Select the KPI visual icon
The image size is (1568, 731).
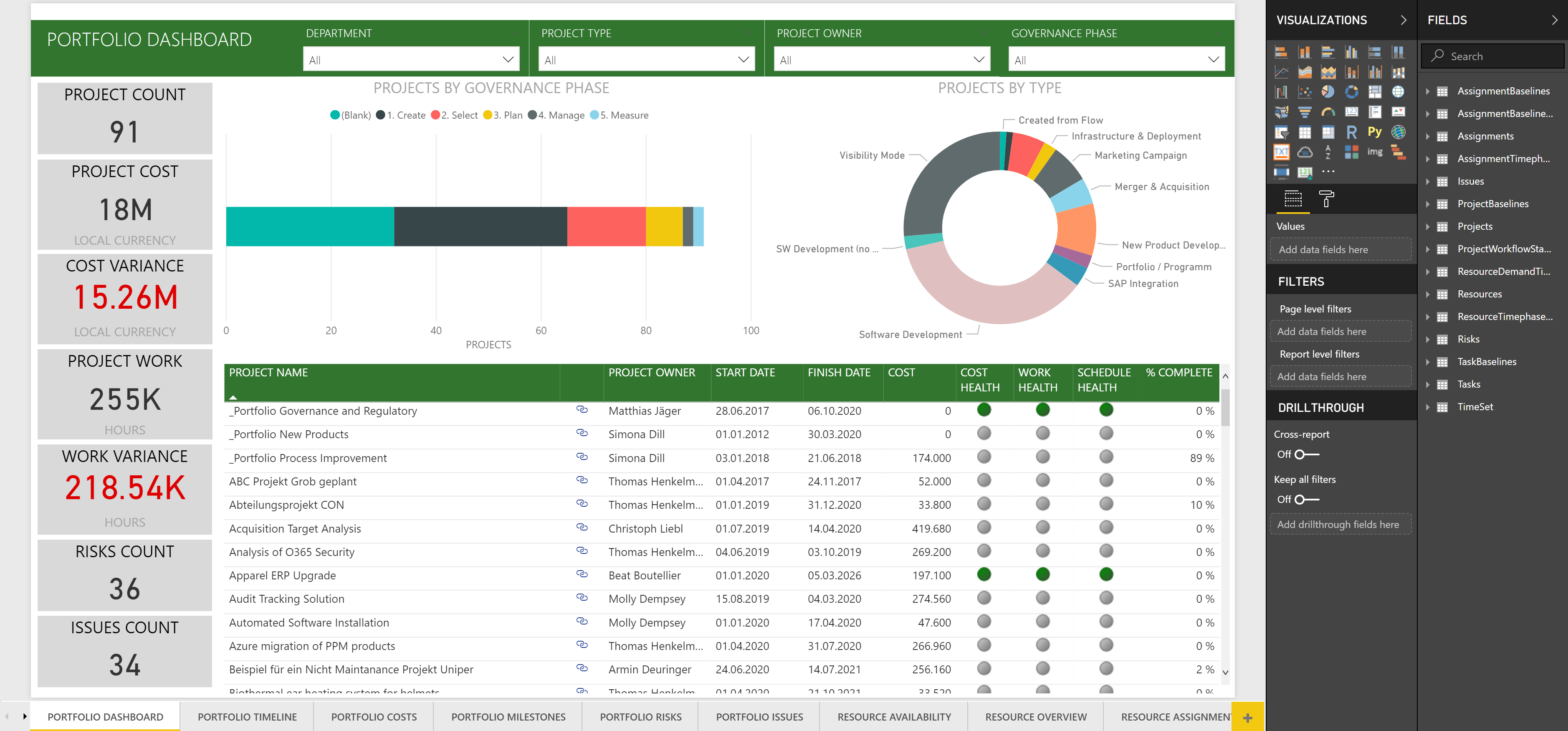click(x=1399, y=112)
